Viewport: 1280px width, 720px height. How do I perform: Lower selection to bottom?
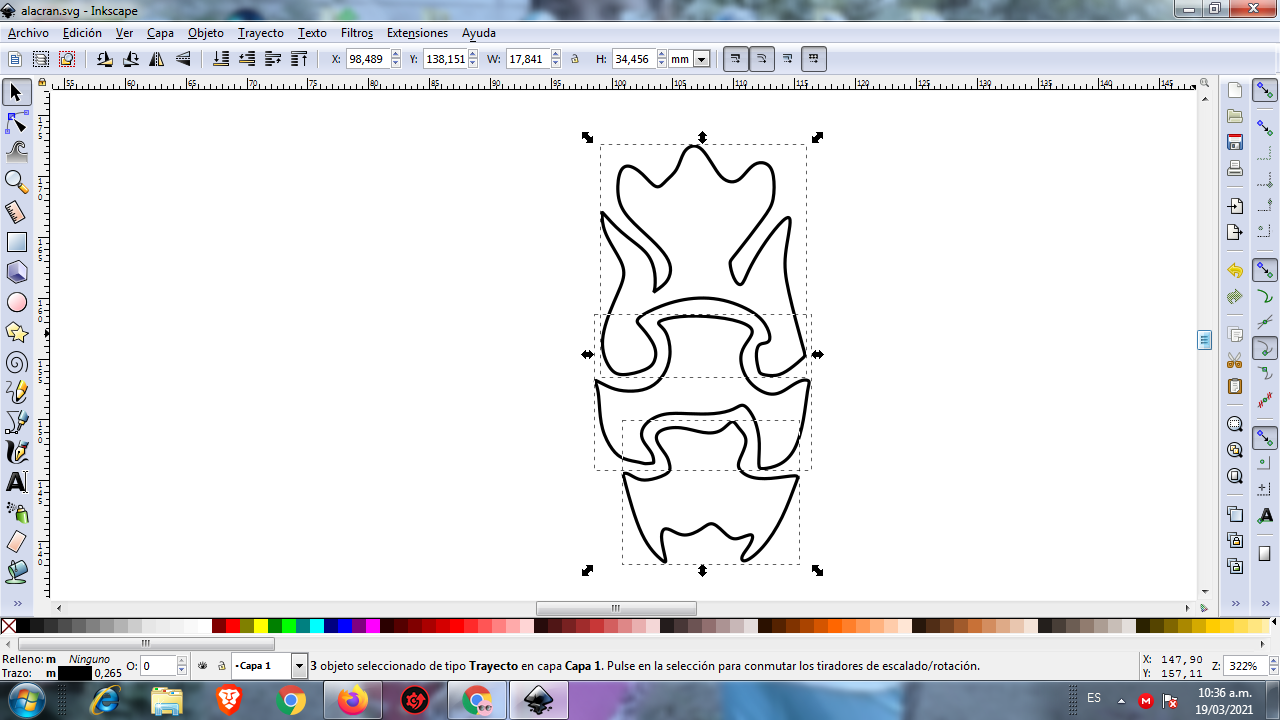[221, 59]
